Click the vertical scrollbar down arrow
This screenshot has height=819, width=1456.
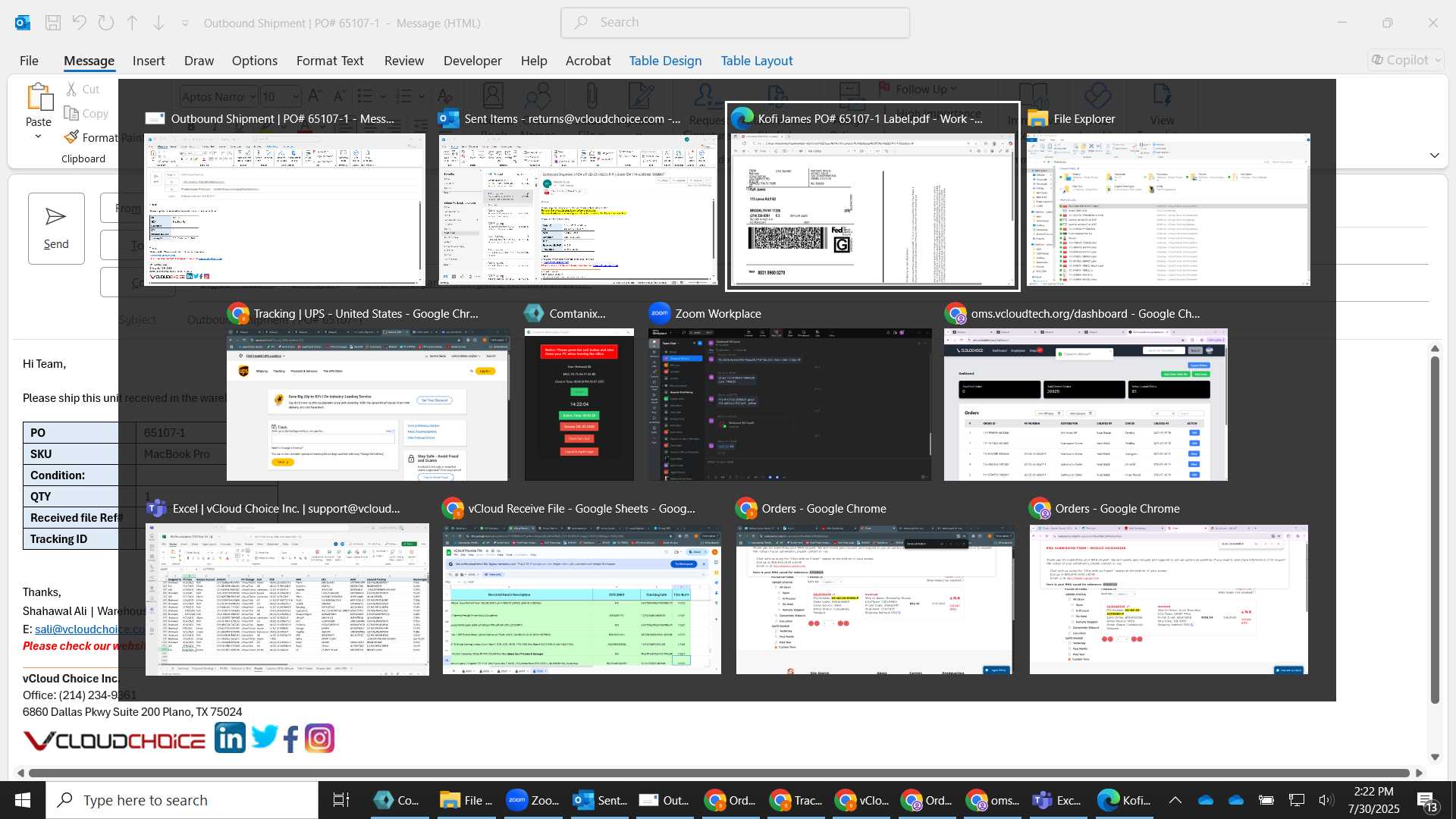click(x=1435, y=757)
